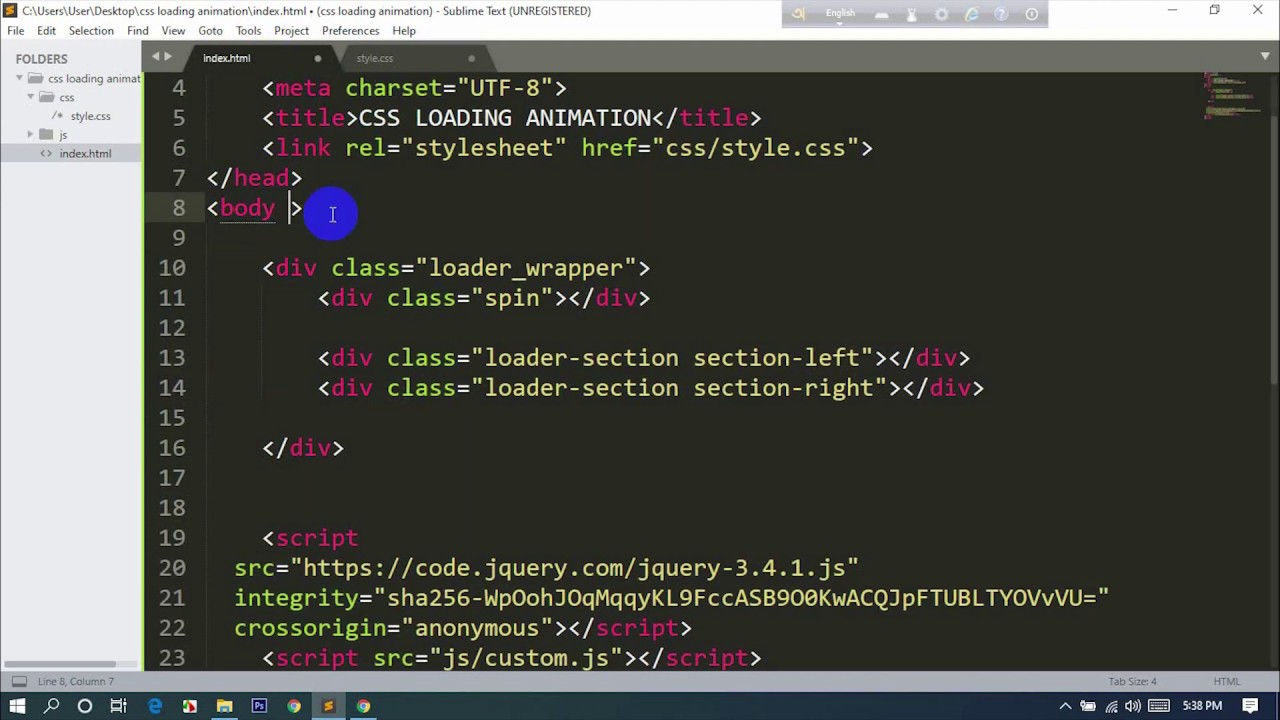Collapse the css loading animation folder
The width and height of the screenshot is (1280, 720).
click(x=19, y=78)
